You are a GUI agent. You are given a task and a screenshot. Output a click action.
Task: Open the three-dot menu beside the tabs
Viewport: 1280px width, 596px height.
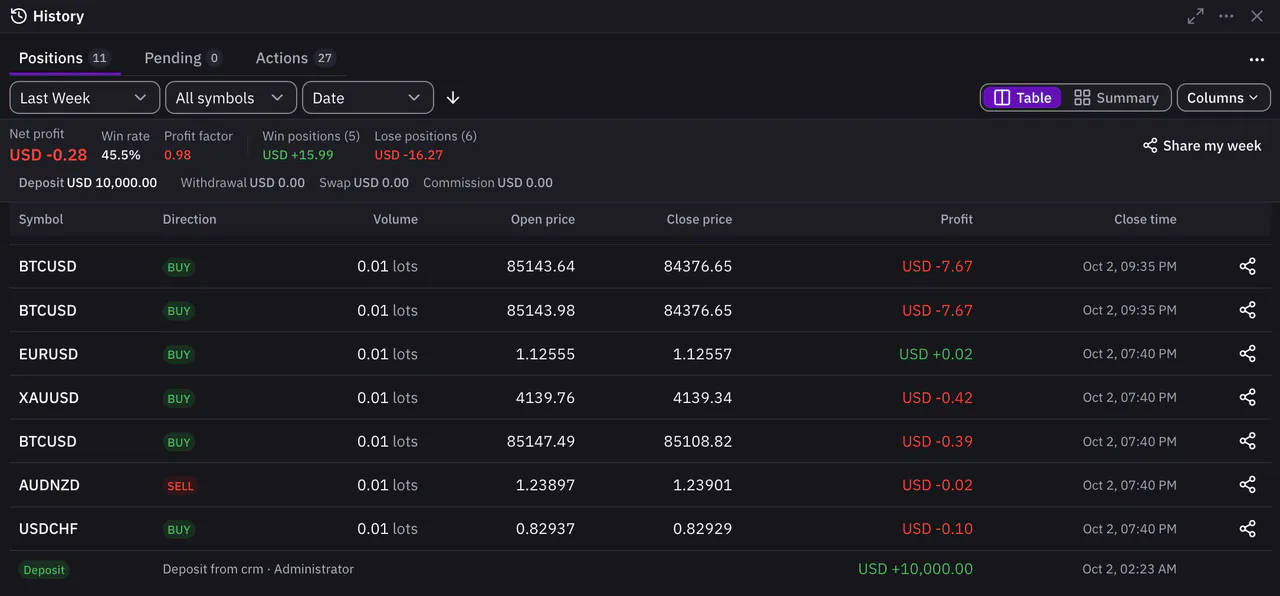1257,60
